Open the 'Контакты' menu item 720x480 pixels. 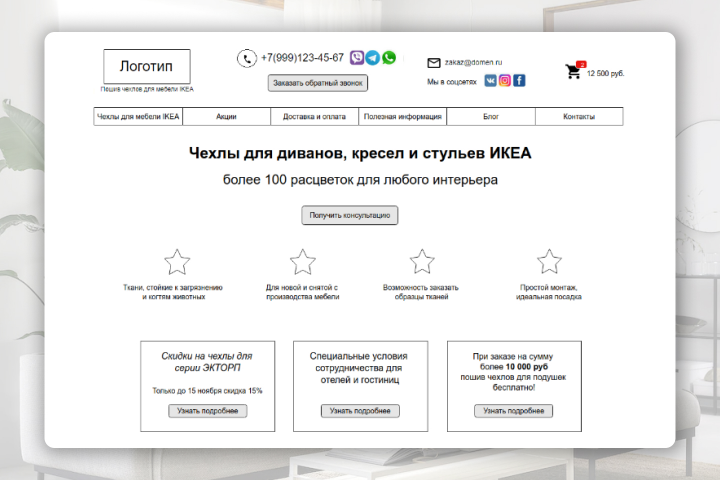click(579, 117)
